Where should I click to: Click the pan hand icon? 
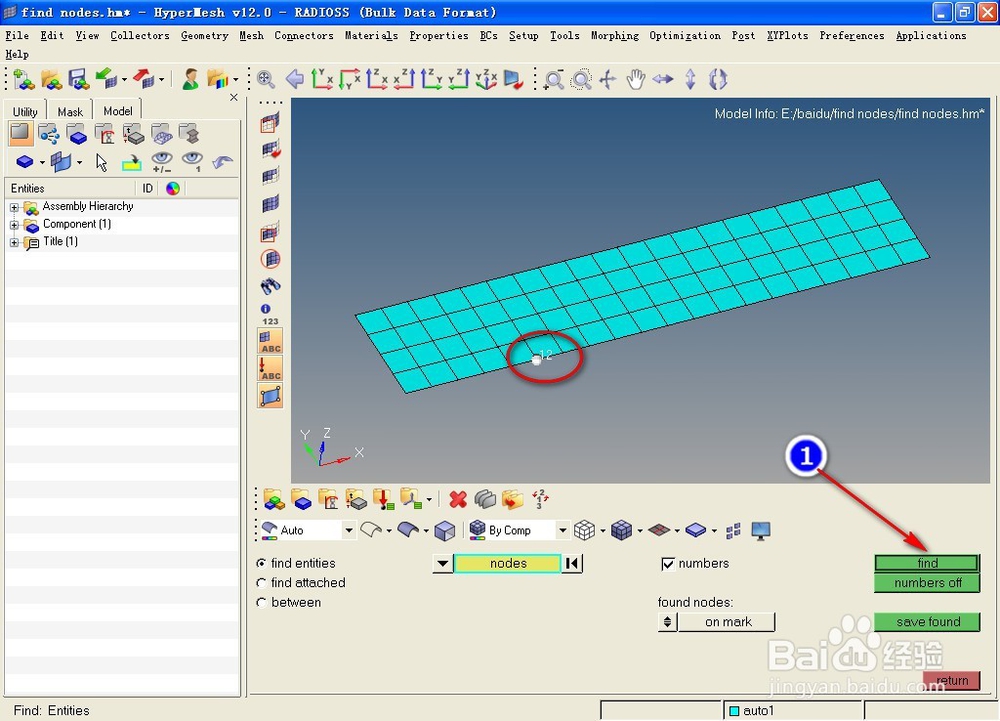point(635,80)
